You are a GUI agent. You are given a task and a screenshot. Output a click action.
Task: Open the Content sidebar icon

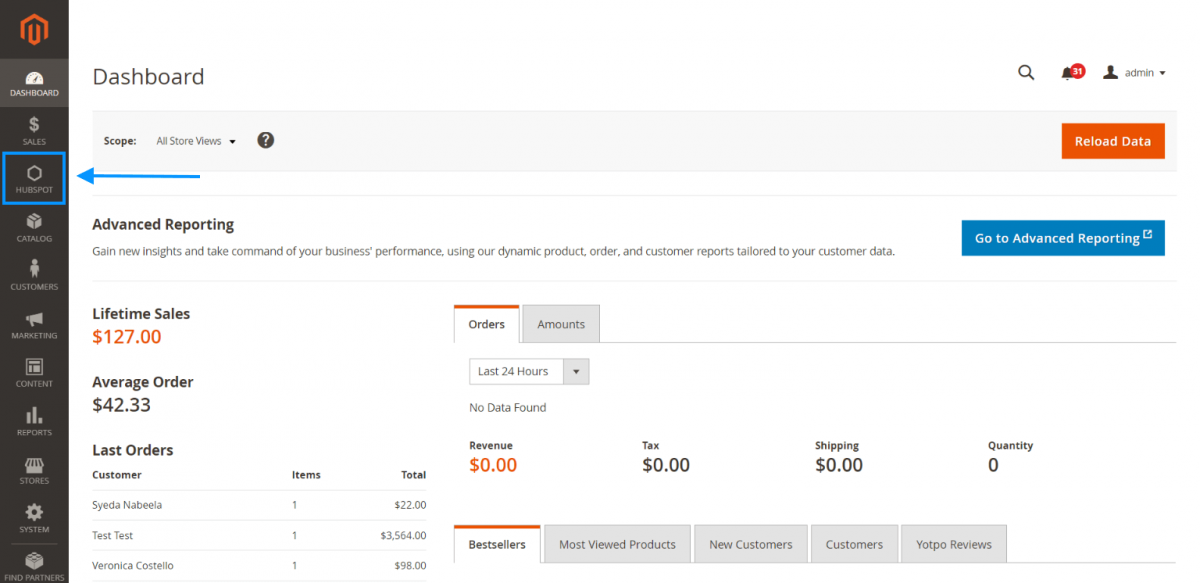tap(34, 372)
